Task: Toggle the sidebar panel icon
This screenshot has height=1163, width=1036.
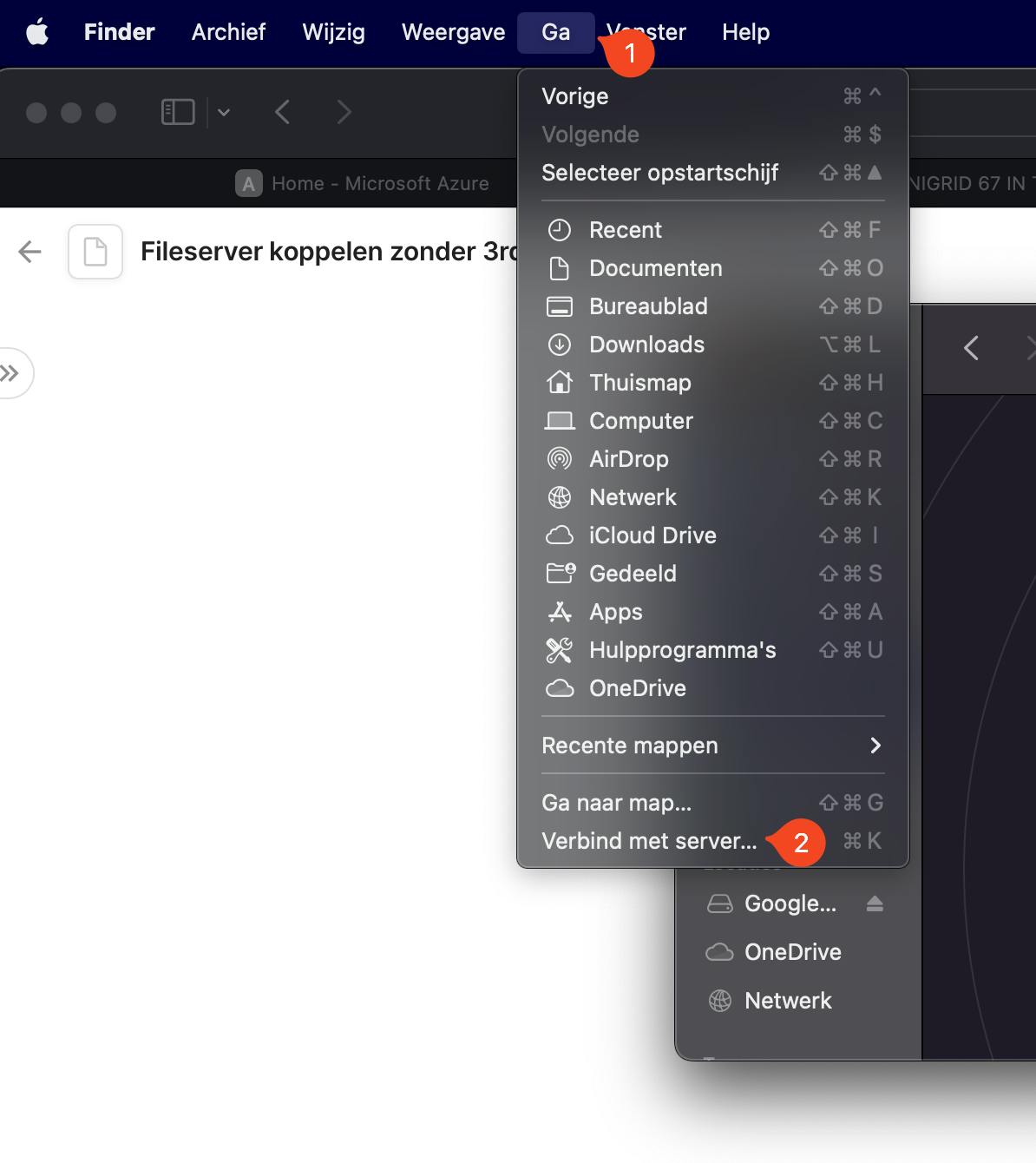Action: point(178,112)
